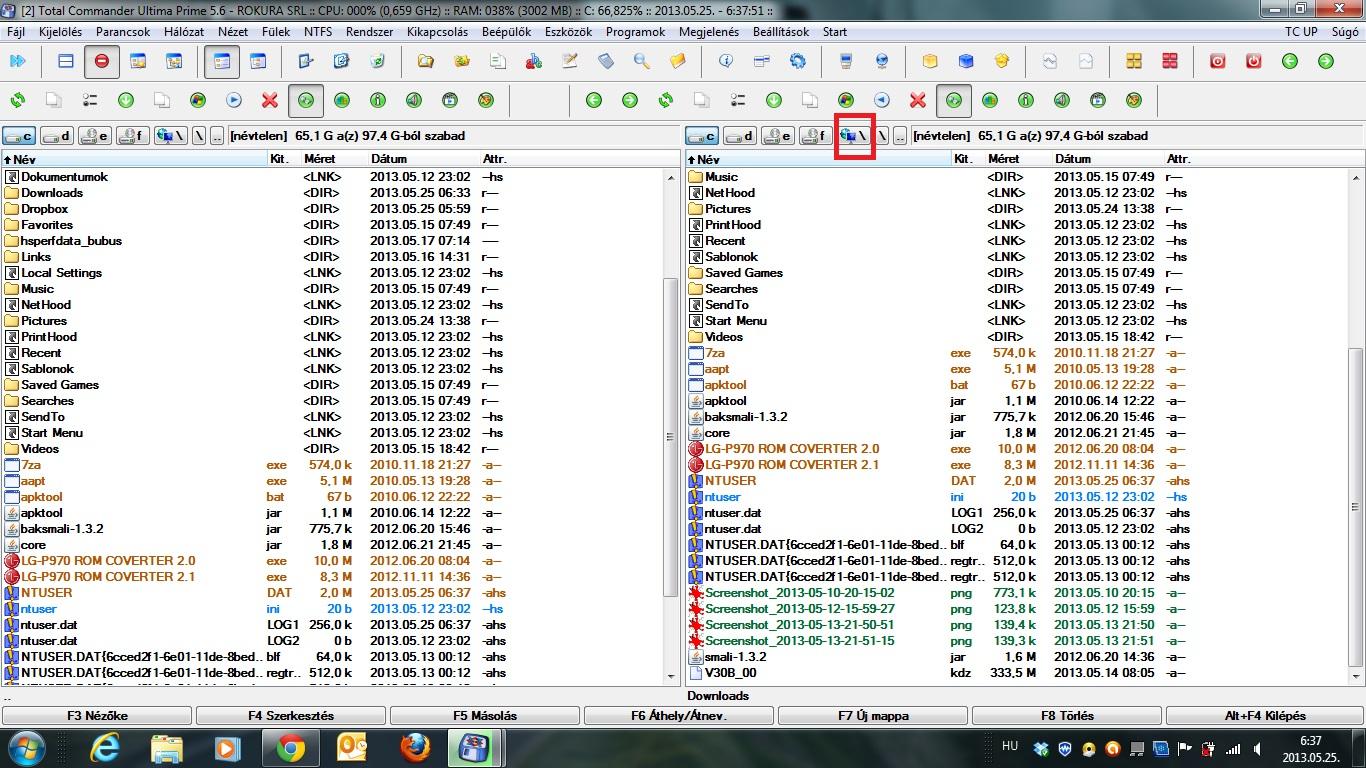
Task: Click the open yellow box unpack icon
Action: 1002,62
